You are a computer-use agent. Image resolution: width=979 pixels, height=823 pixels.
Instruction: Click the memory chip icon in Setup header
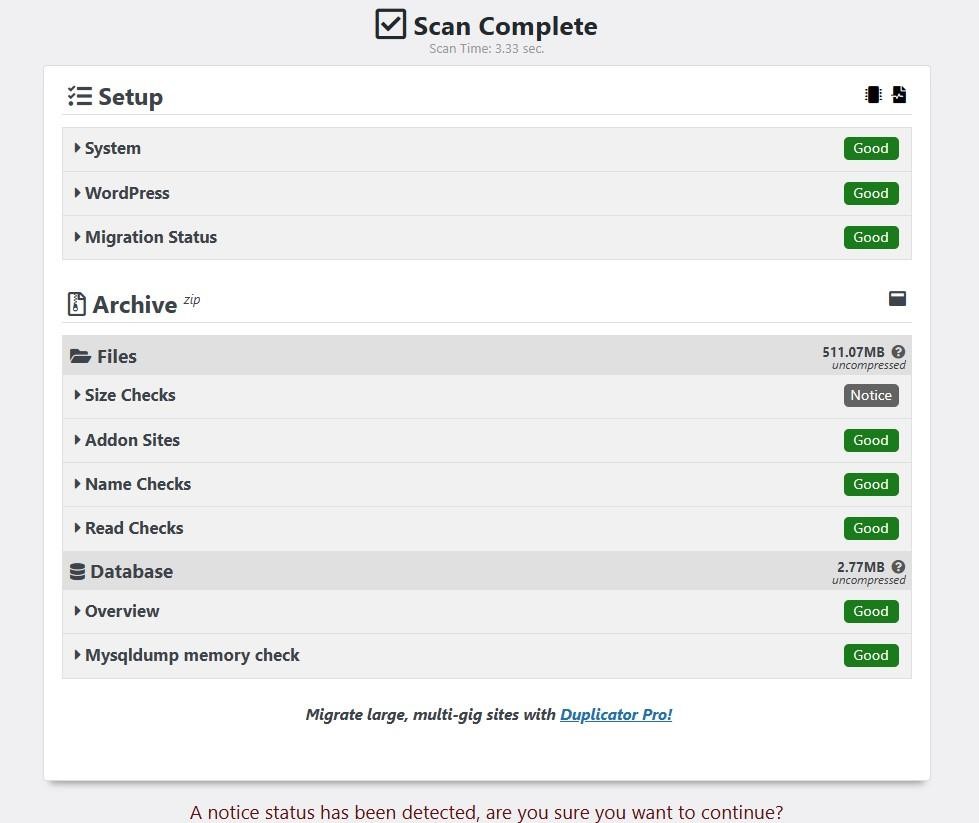click(873, 95)
